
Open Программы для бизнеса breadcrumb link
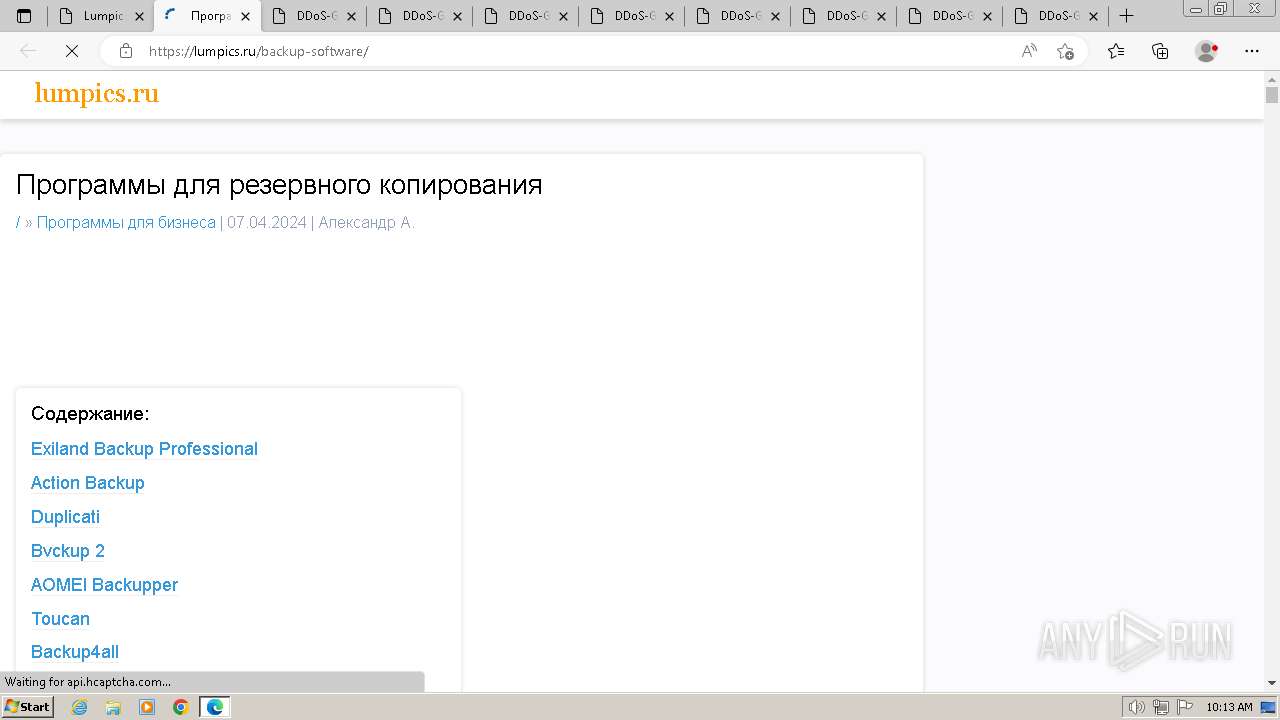[x=126, y=222]
